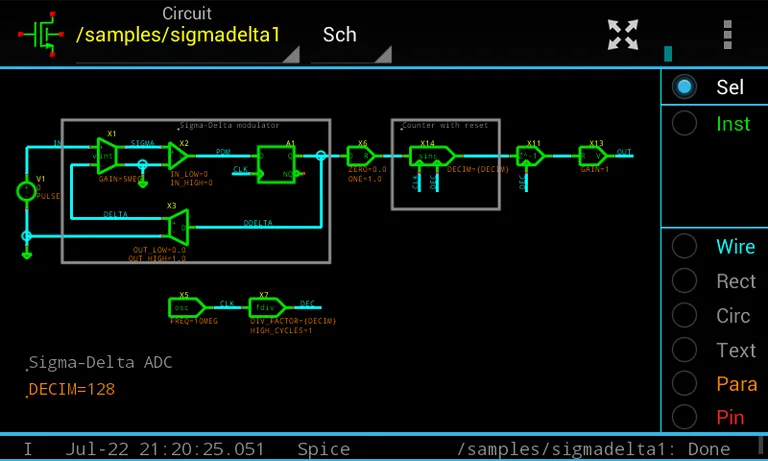Select the V1 pulse voltage source

point(26,191)
